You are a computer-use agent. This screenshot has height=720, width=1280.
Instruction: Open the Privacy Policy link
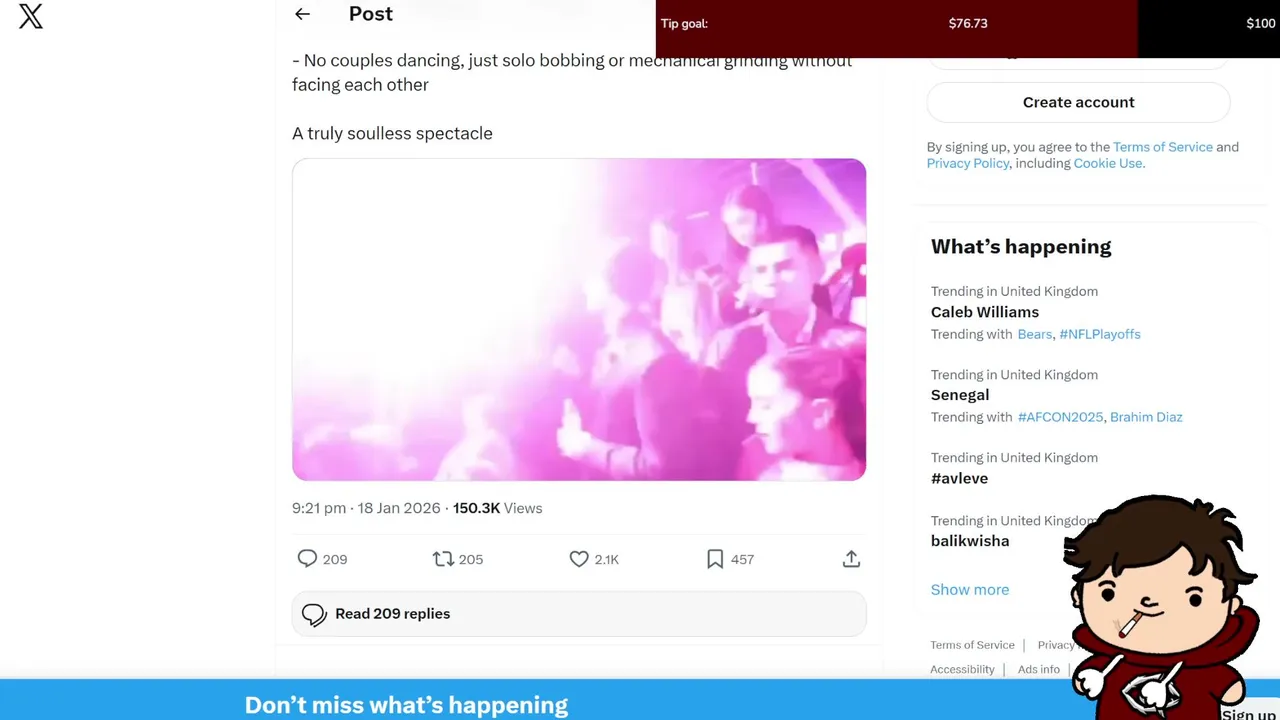click(x=967, y=163)
